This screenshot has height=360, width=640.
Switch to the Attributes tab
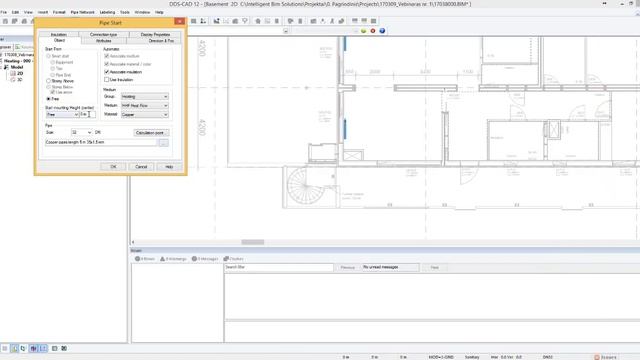coord(104,41)
